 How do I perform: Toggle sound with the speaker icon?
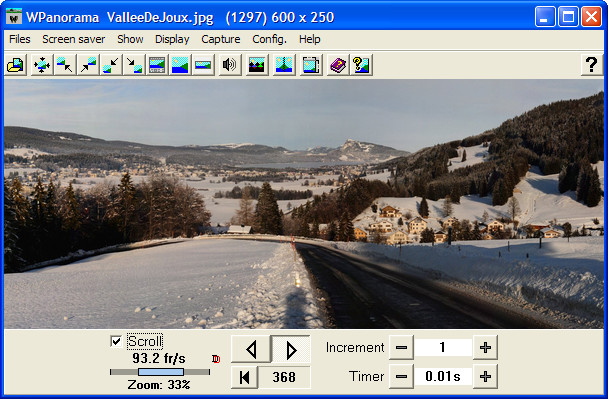click(230, 65)
